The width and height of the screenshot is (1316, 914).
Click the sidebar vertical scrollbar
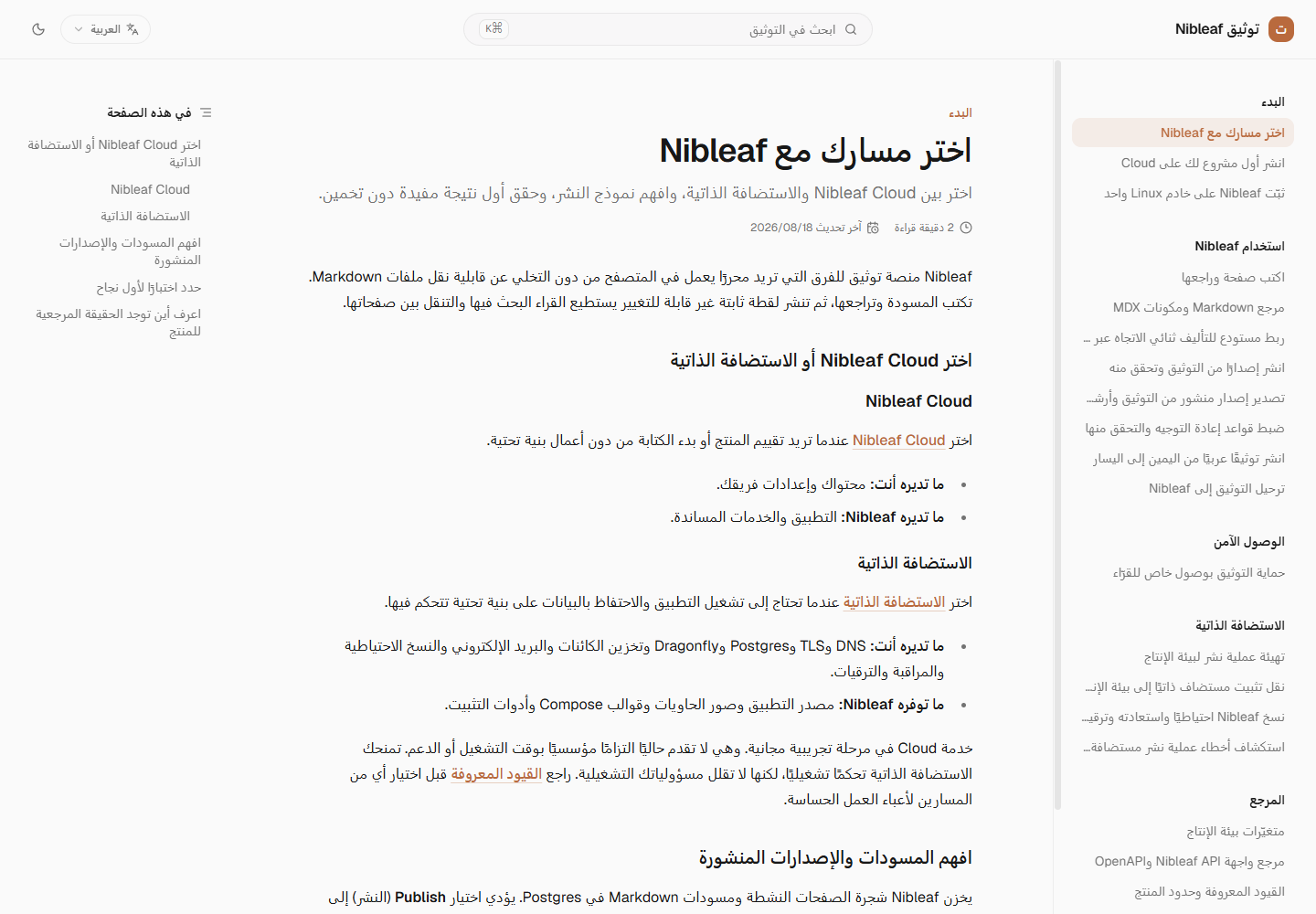click(x=1057, y=435)
